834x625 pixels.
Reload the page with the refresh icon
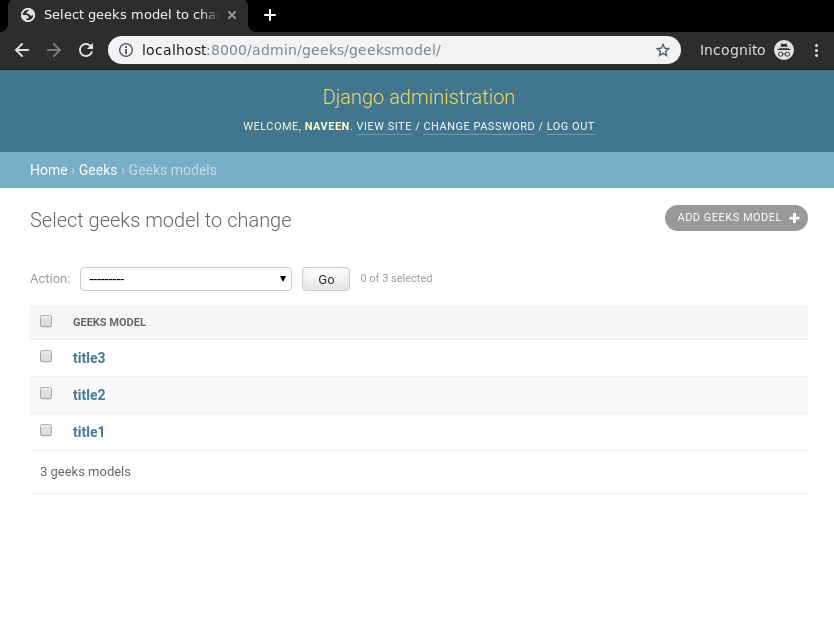[86, 50]
